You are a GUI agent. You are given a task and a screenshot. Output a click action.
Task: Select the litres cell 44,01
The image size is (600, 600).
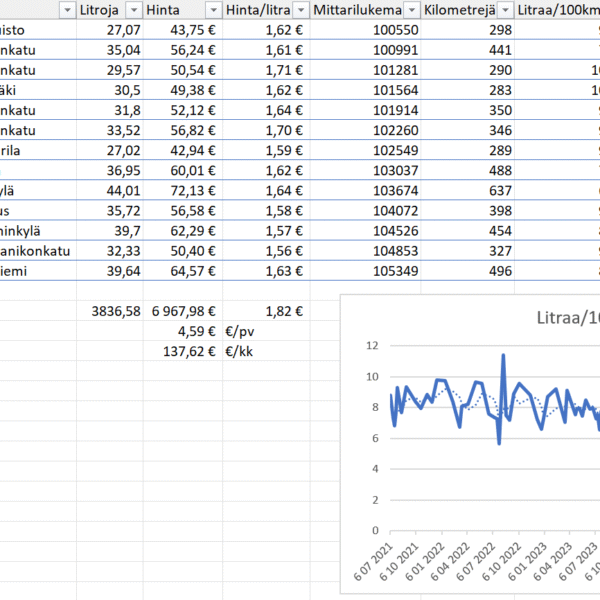tap(110, 191)
